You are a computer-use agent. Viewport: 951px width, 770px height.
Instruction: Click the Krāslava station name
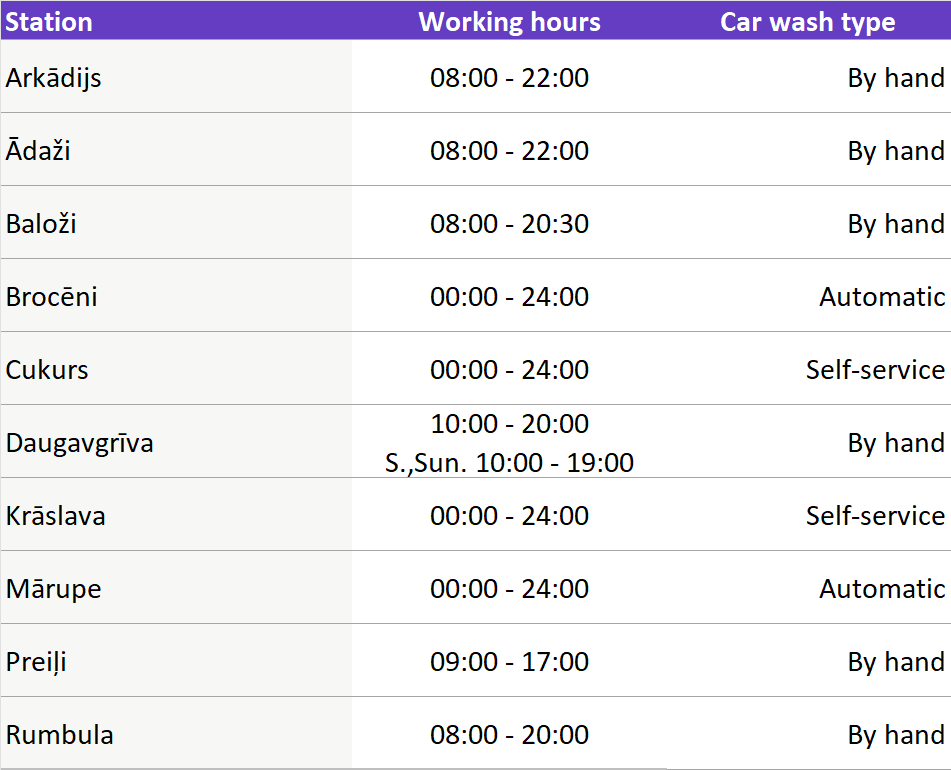[56, 516]
